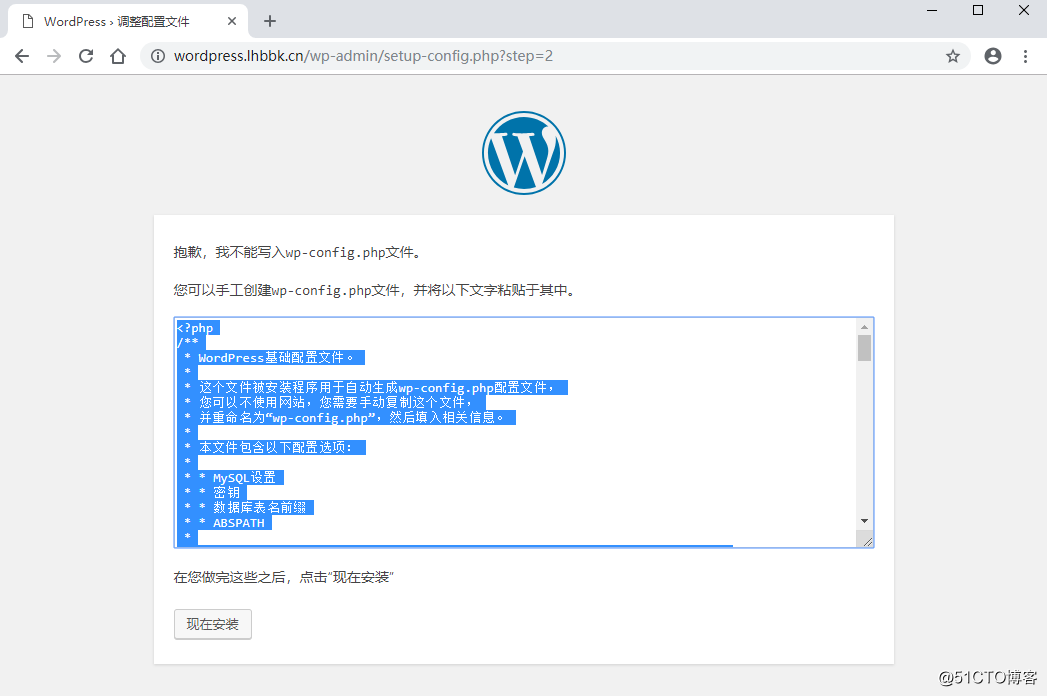Close the WordPress 调整配置文件 tab

point(232,21)
